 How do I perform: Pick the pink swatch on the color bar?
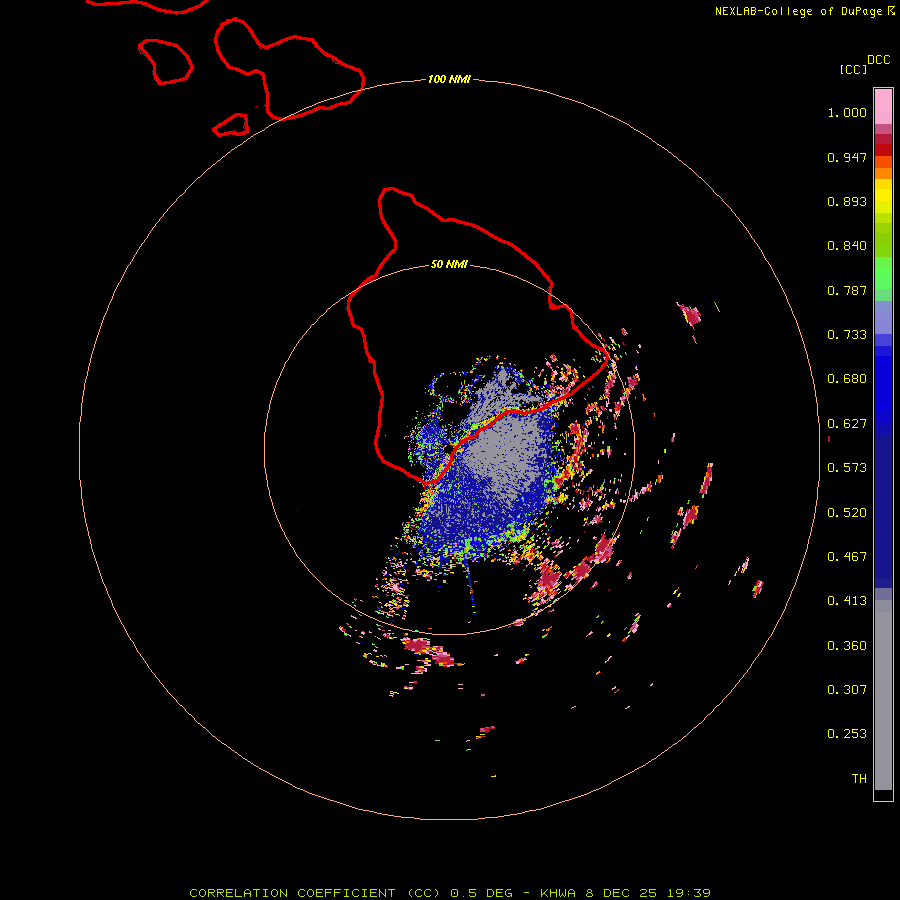point(883,107)
